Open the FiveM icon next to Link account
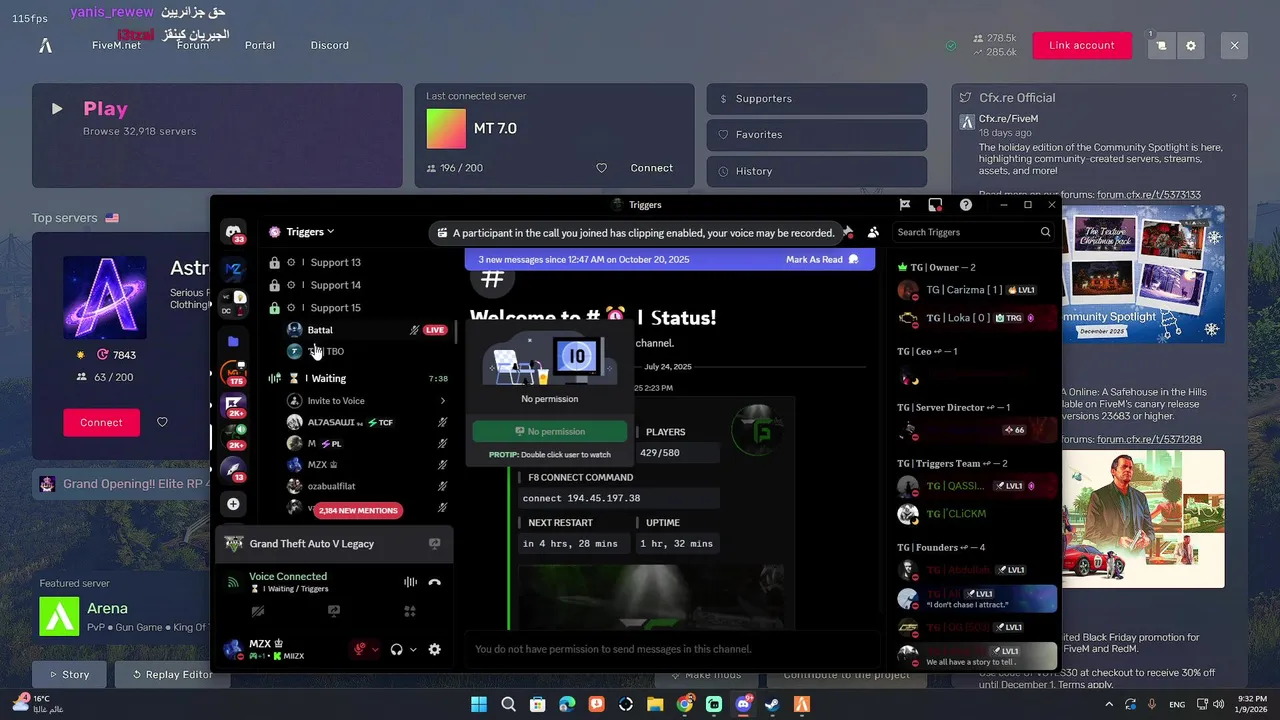This screenshot has height=720, width=1280. [1161, 46]
